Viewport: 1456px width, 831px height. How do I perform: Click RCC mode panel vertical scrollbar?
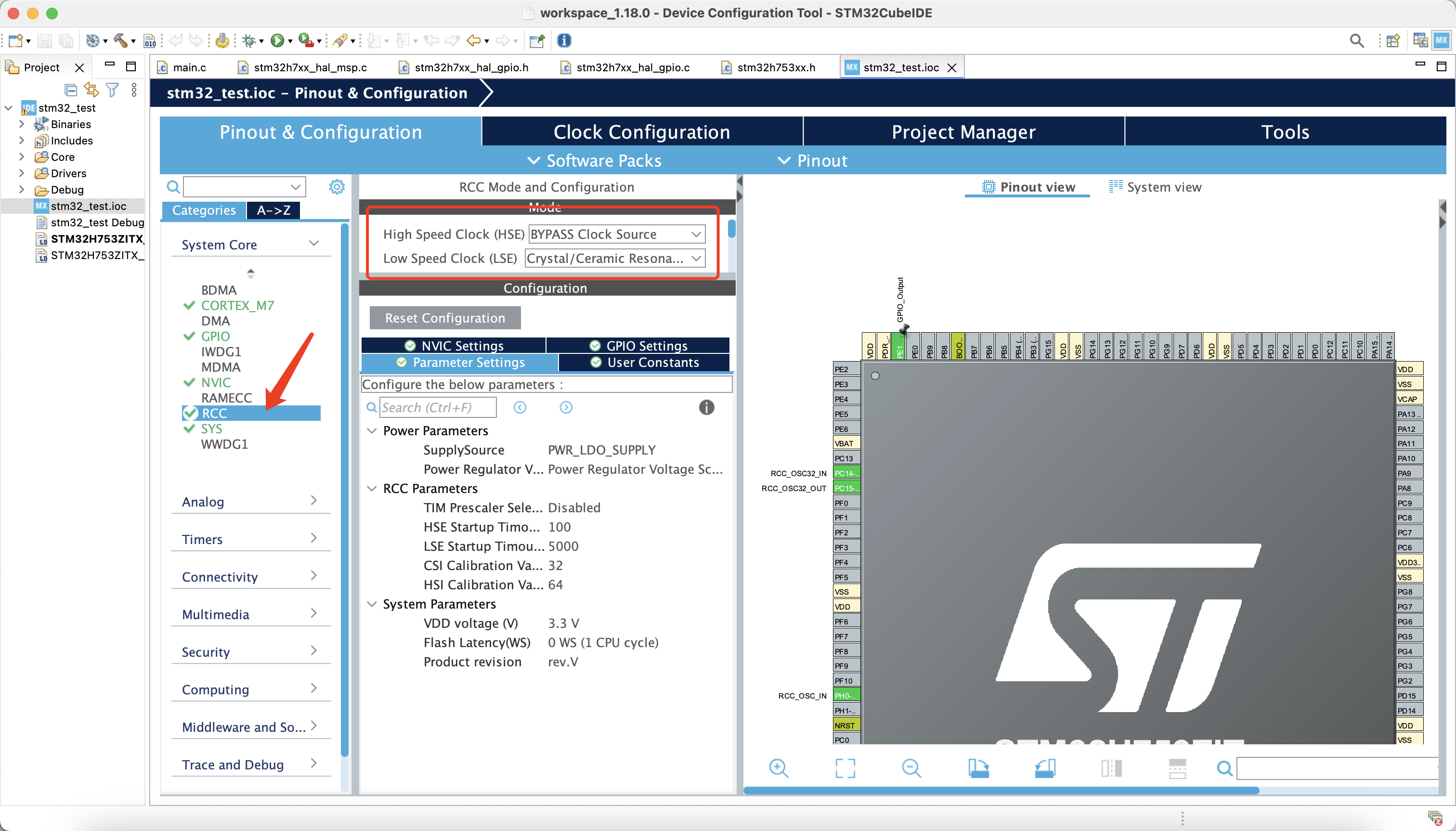[x=732, y=230]
